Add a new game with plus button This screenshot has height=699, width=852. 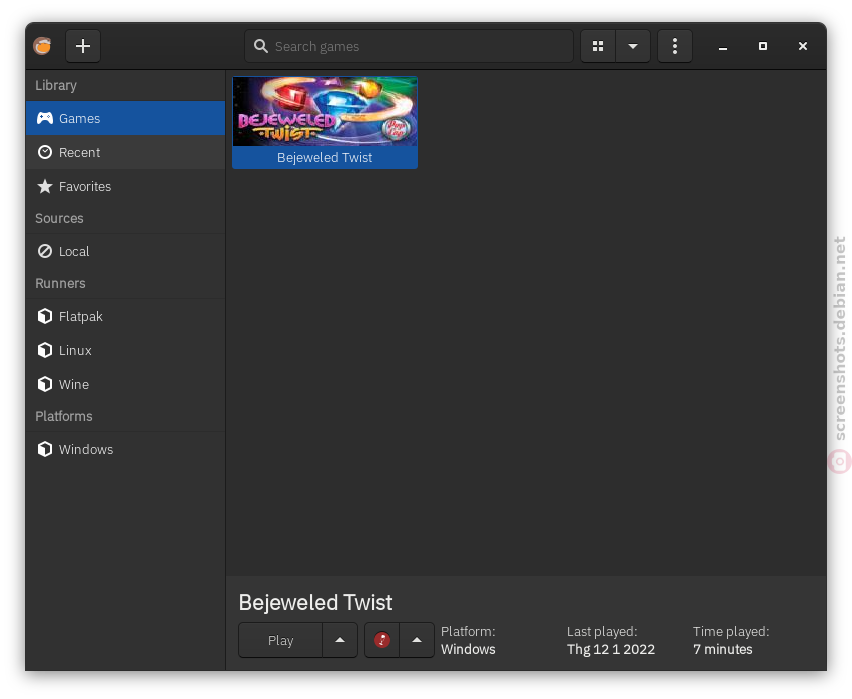[x=83, y=46]
